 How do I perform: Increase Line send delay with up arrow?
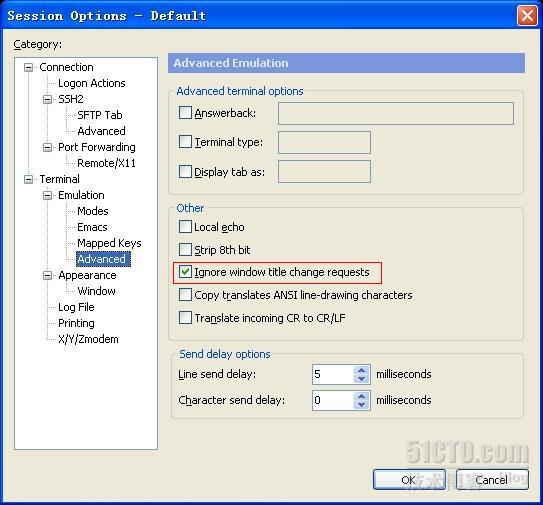click(362, 370)
